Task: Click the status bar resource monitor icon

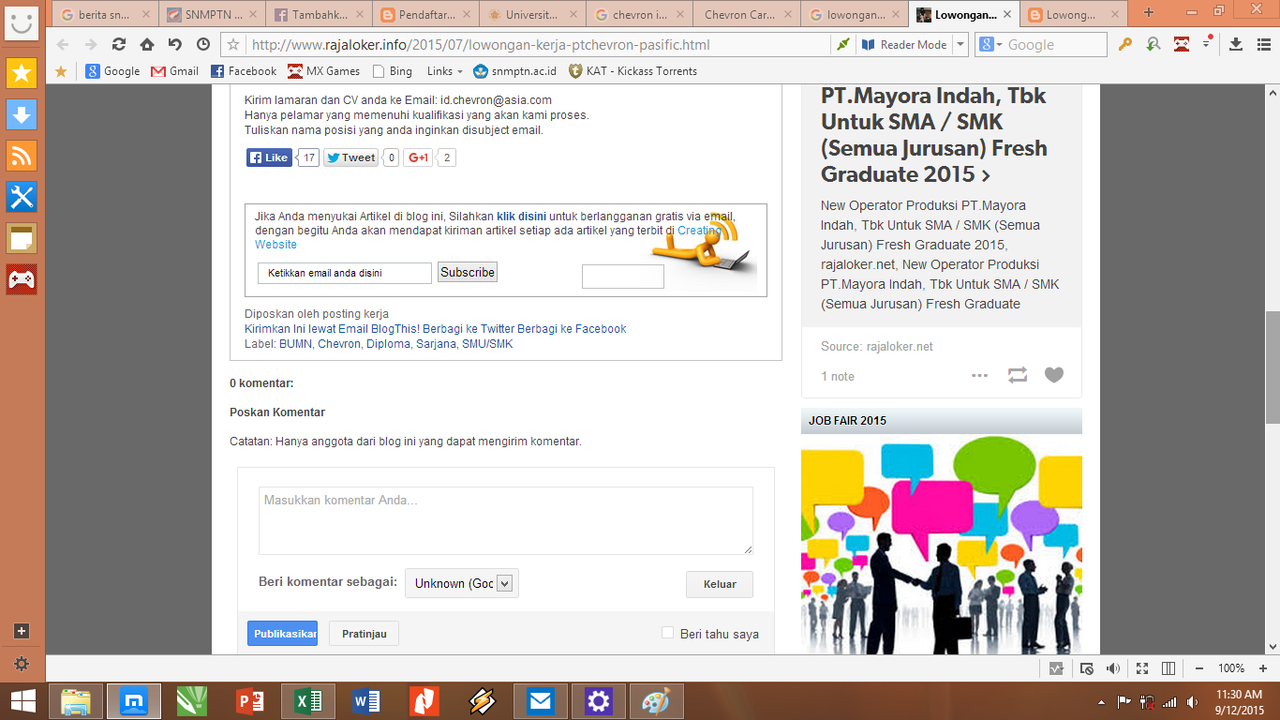Action: (1057, 668)
